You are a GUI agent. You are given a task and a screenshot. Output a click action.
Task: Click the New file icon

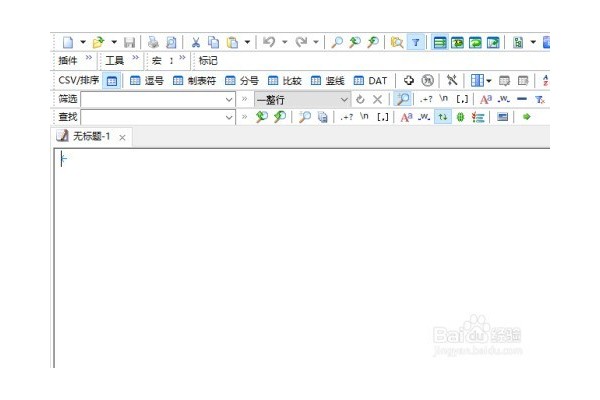[x=68, y=42]
